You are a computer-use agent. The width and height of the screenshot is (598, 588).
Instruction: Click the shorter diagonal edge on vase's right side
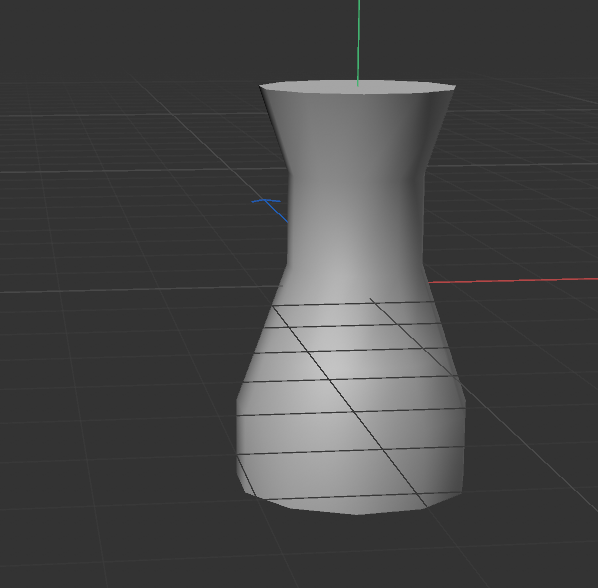pos(414,337)
